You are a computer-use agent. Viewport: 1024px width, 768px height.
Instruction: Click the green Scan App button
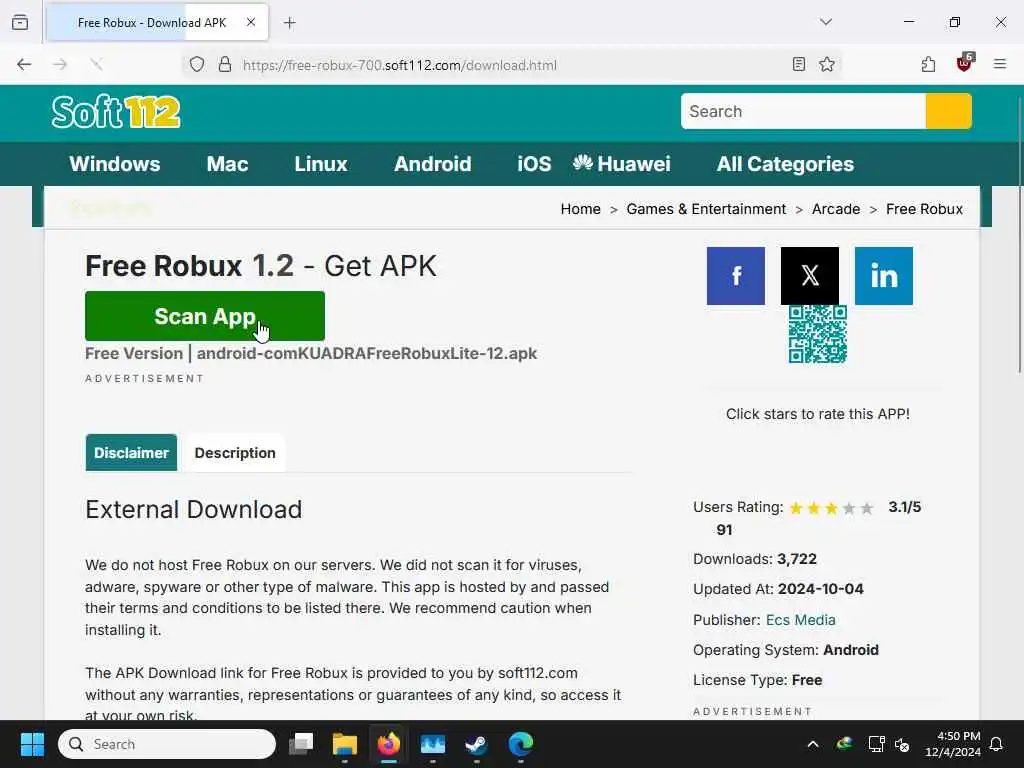click(204, 316)
